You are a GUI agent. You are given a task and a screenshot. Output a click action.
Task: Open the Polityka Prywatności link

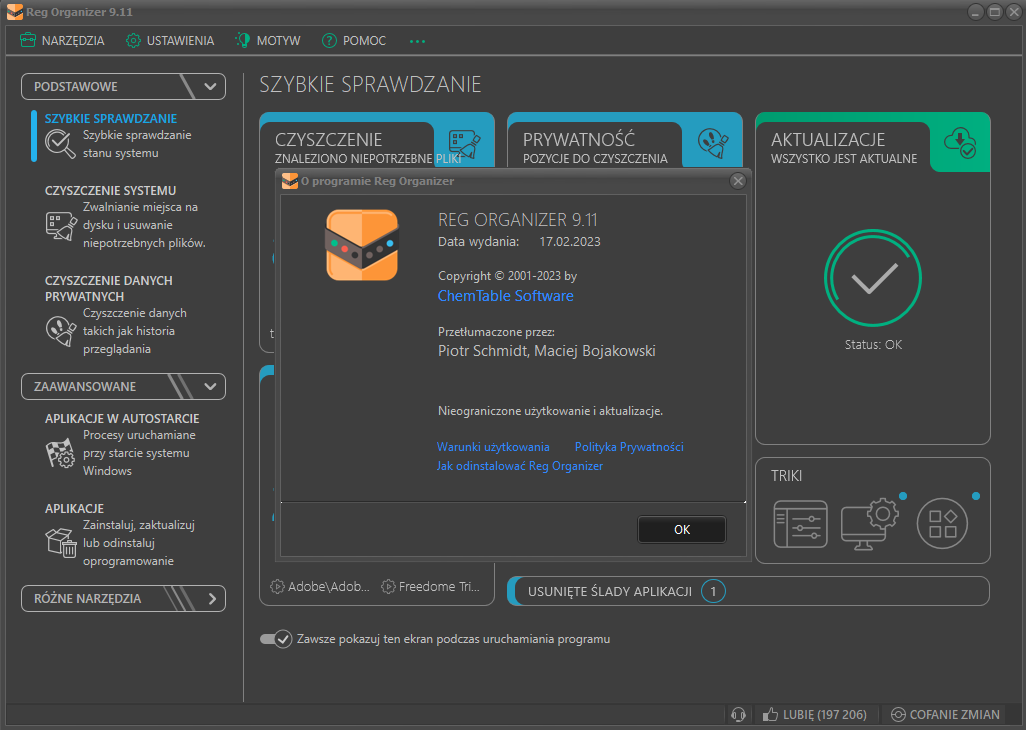click(x=629, y=447)
